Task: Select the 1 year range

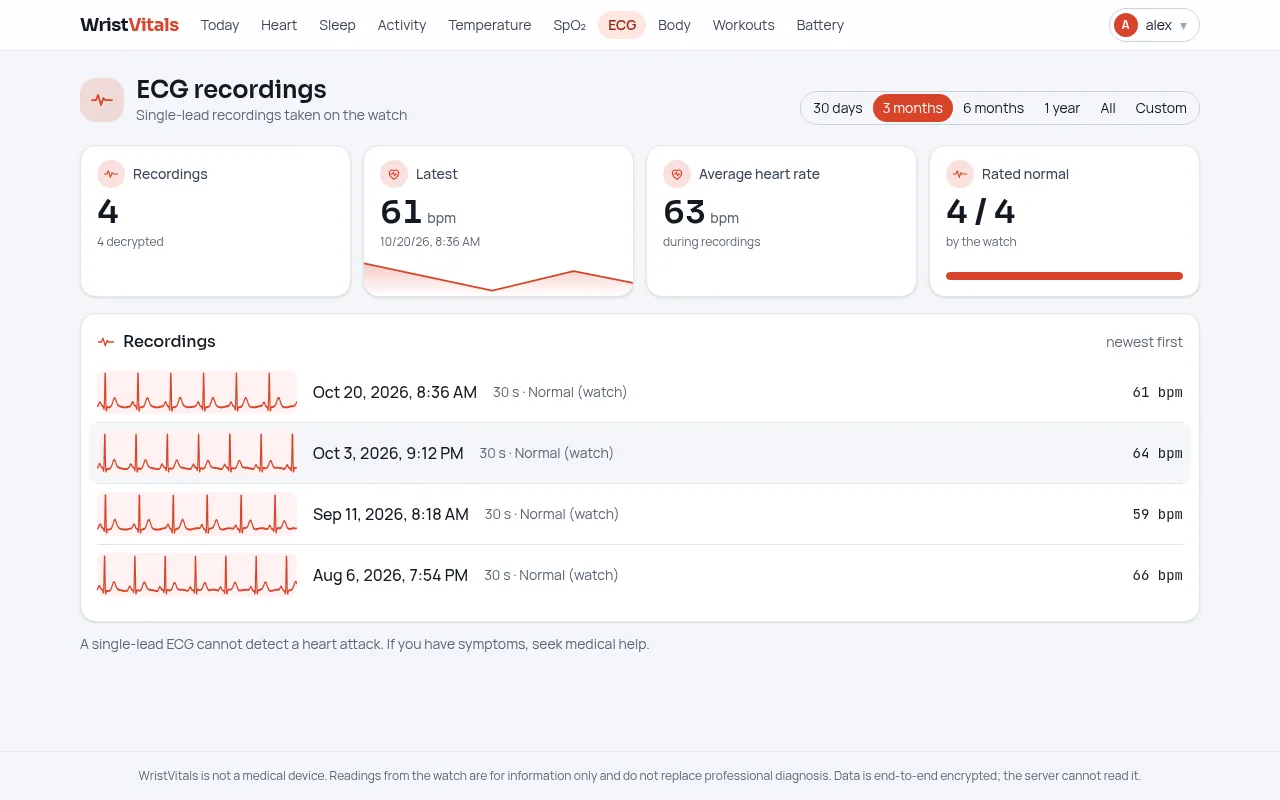Action: pos(1062,108)
